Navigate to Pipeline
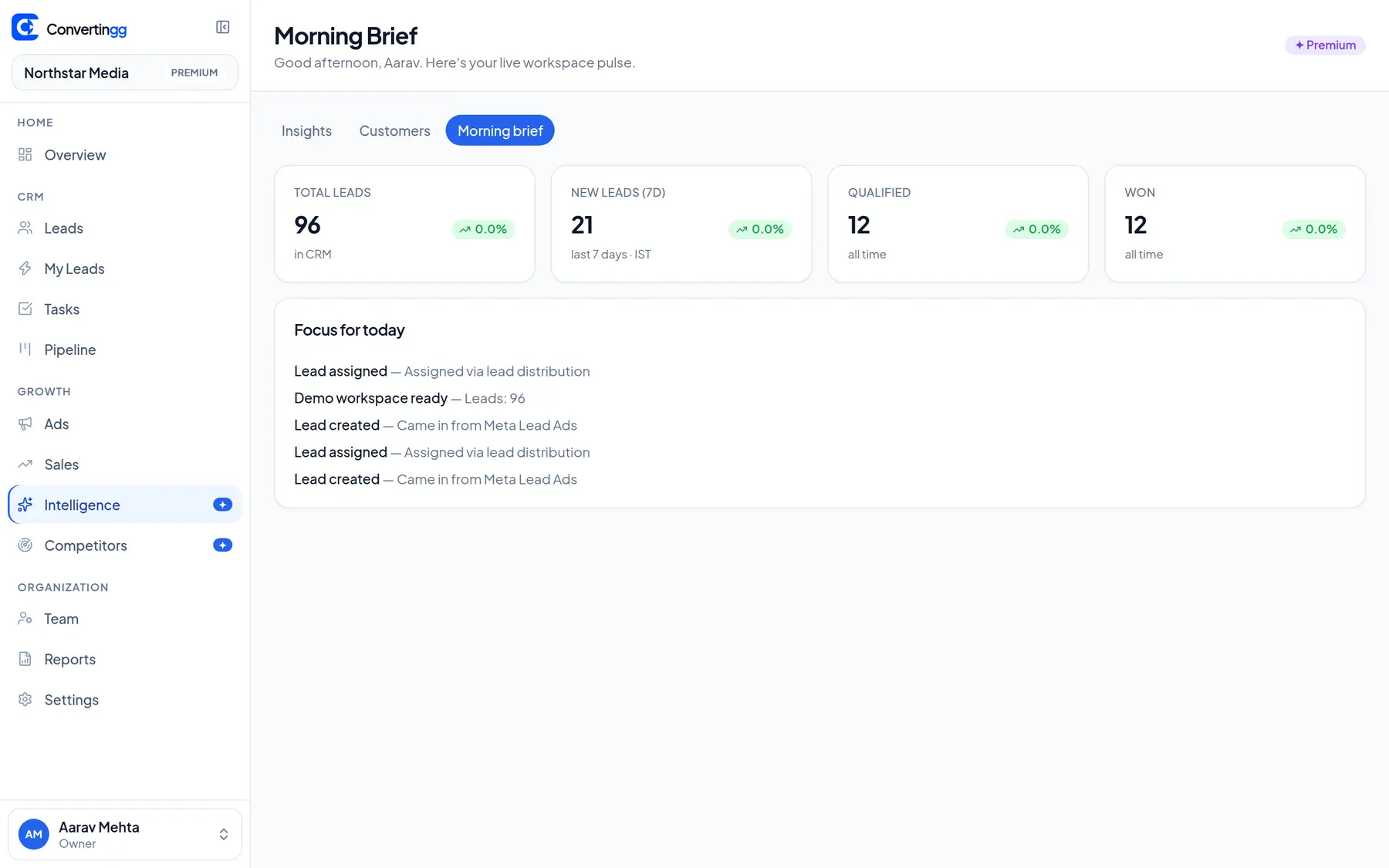1389x868 pixels. (x=125, y=349)
